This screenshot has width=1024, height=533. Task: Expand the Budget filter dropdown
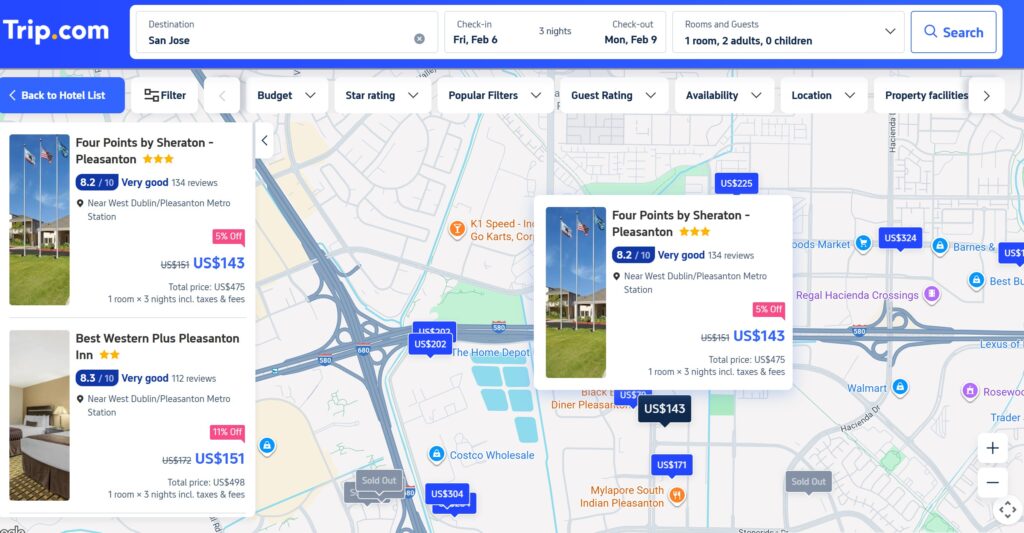[286, 95]
